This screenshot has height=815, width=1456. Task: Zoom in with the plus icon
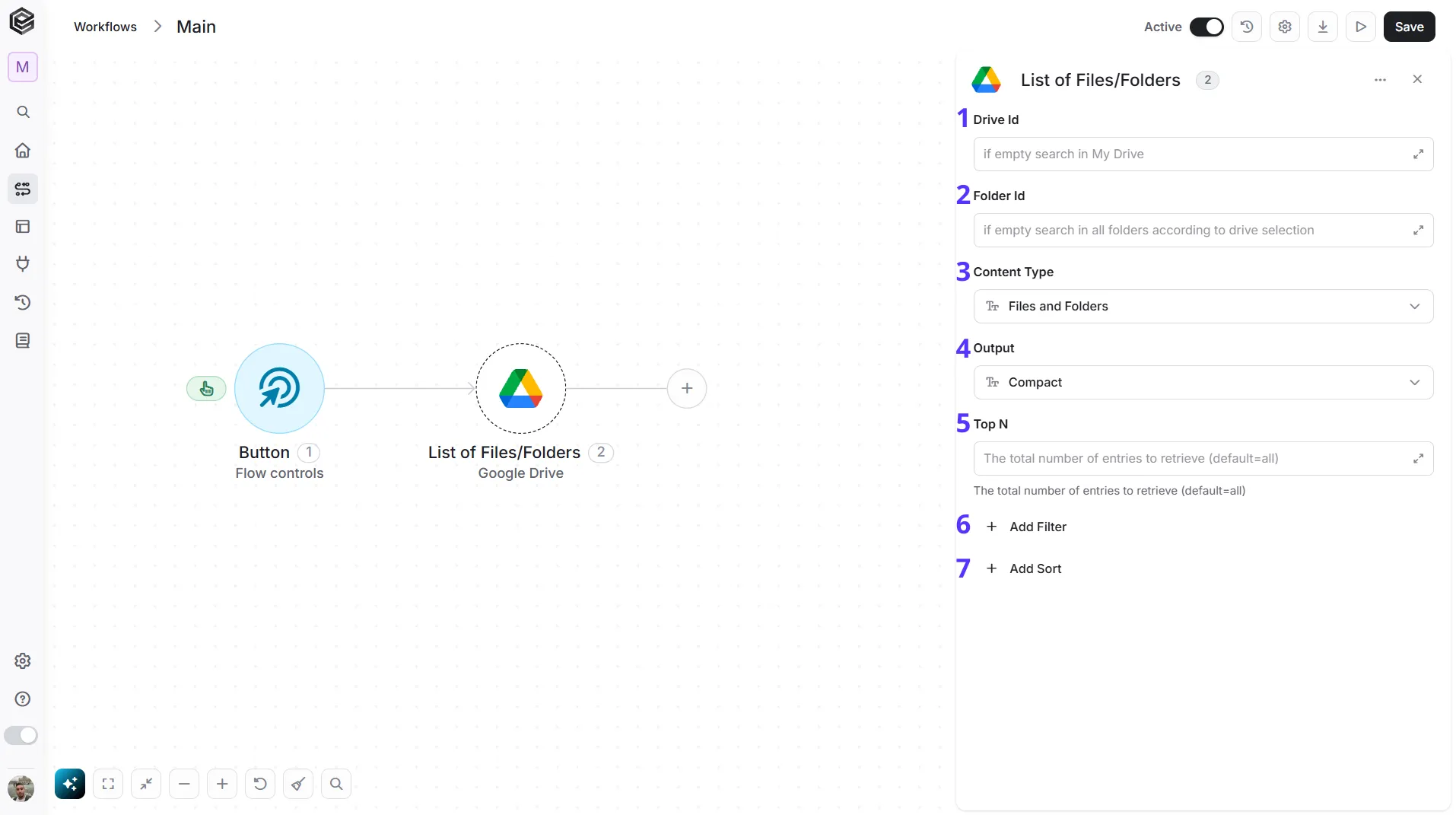222,784
